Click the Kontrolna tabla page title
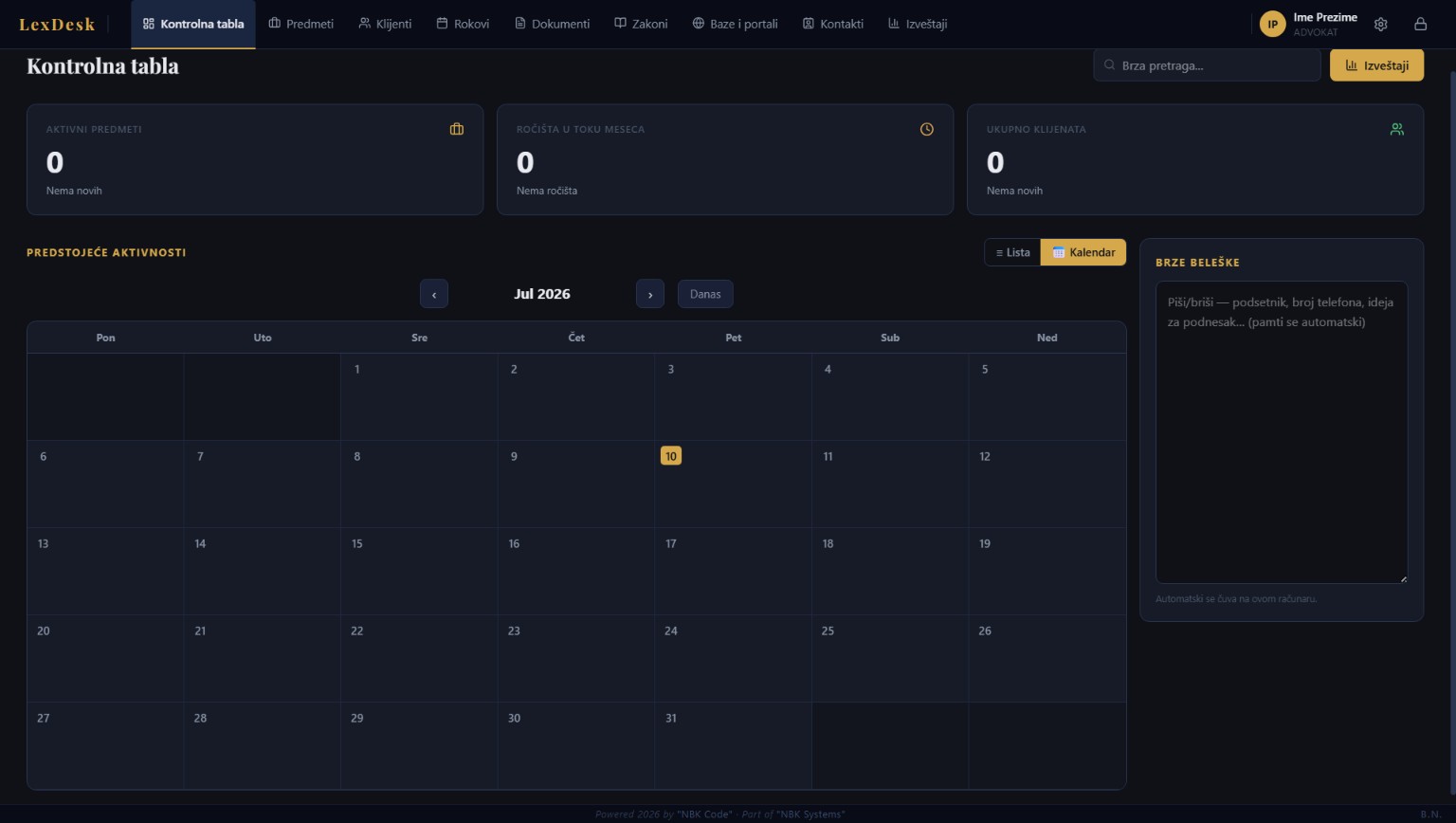 coord(102,66)
